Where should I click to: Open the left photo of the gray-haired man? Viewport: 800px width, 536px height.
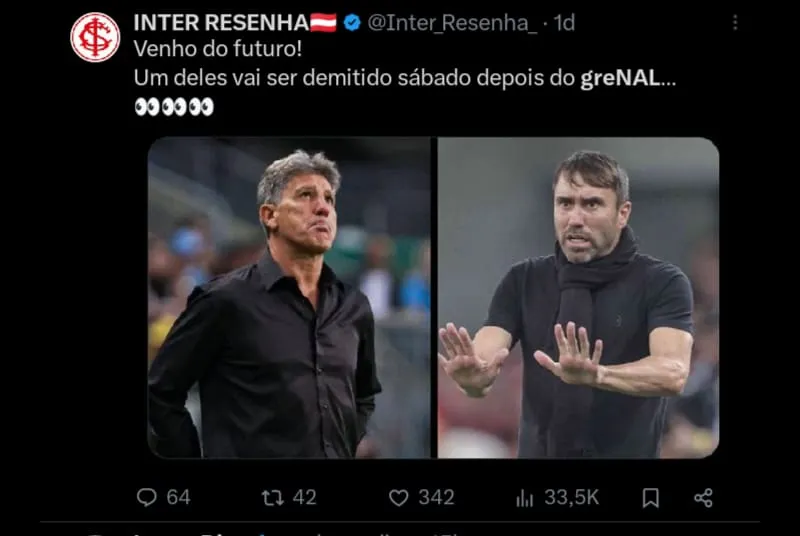pyautogui.click(x=289, y=298)
